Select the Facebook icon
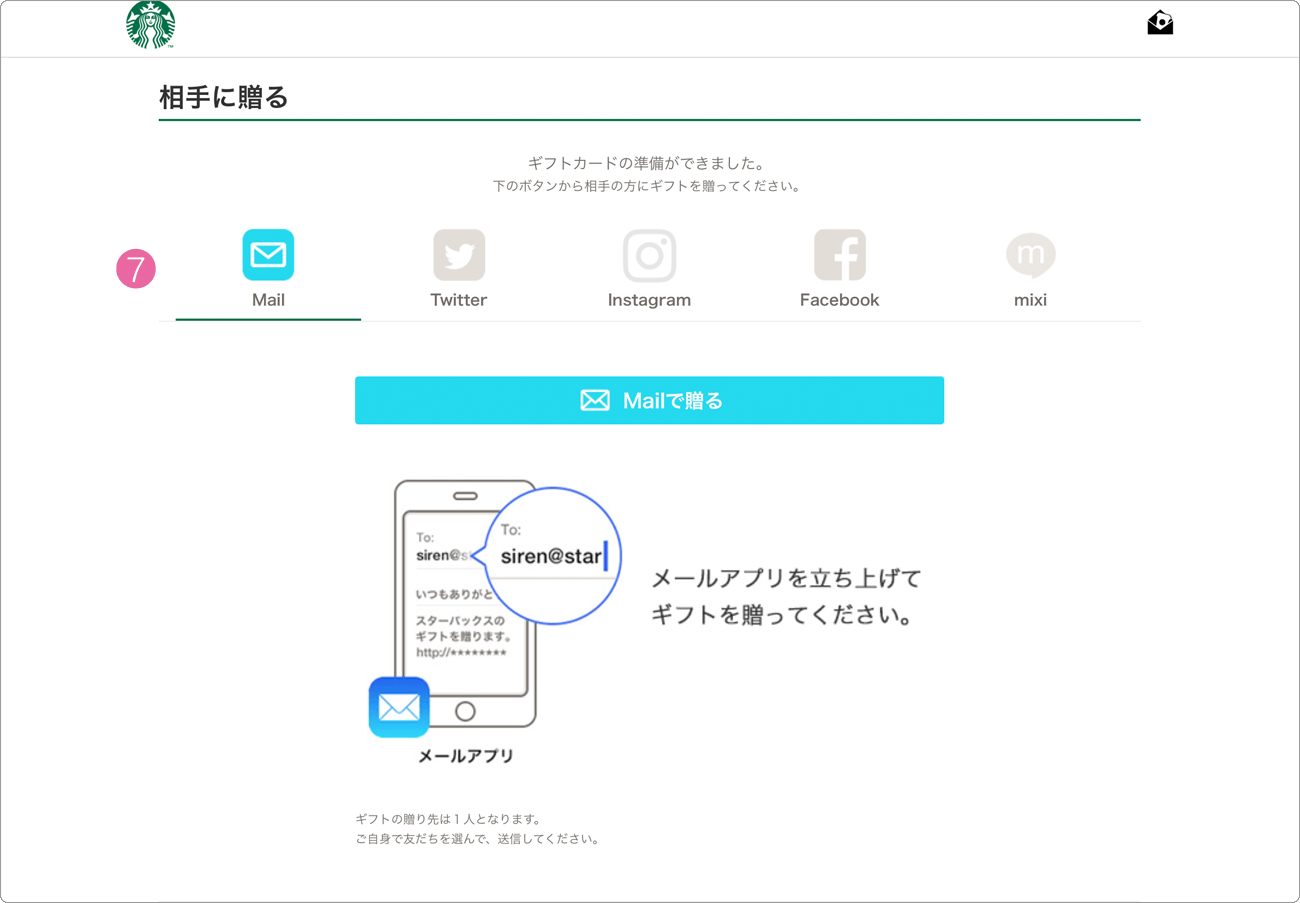 click(840, 255)
